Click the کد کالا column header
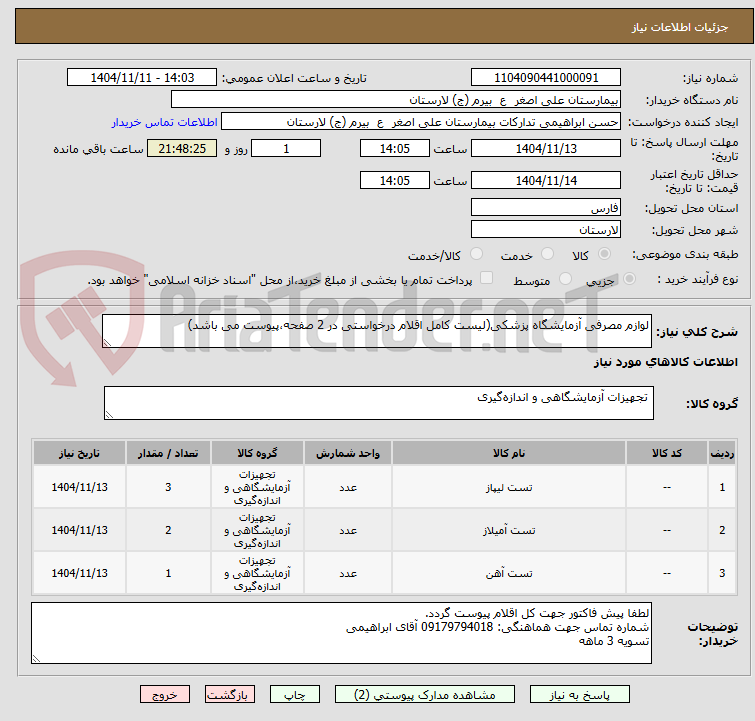 click(x=667, y=453)
